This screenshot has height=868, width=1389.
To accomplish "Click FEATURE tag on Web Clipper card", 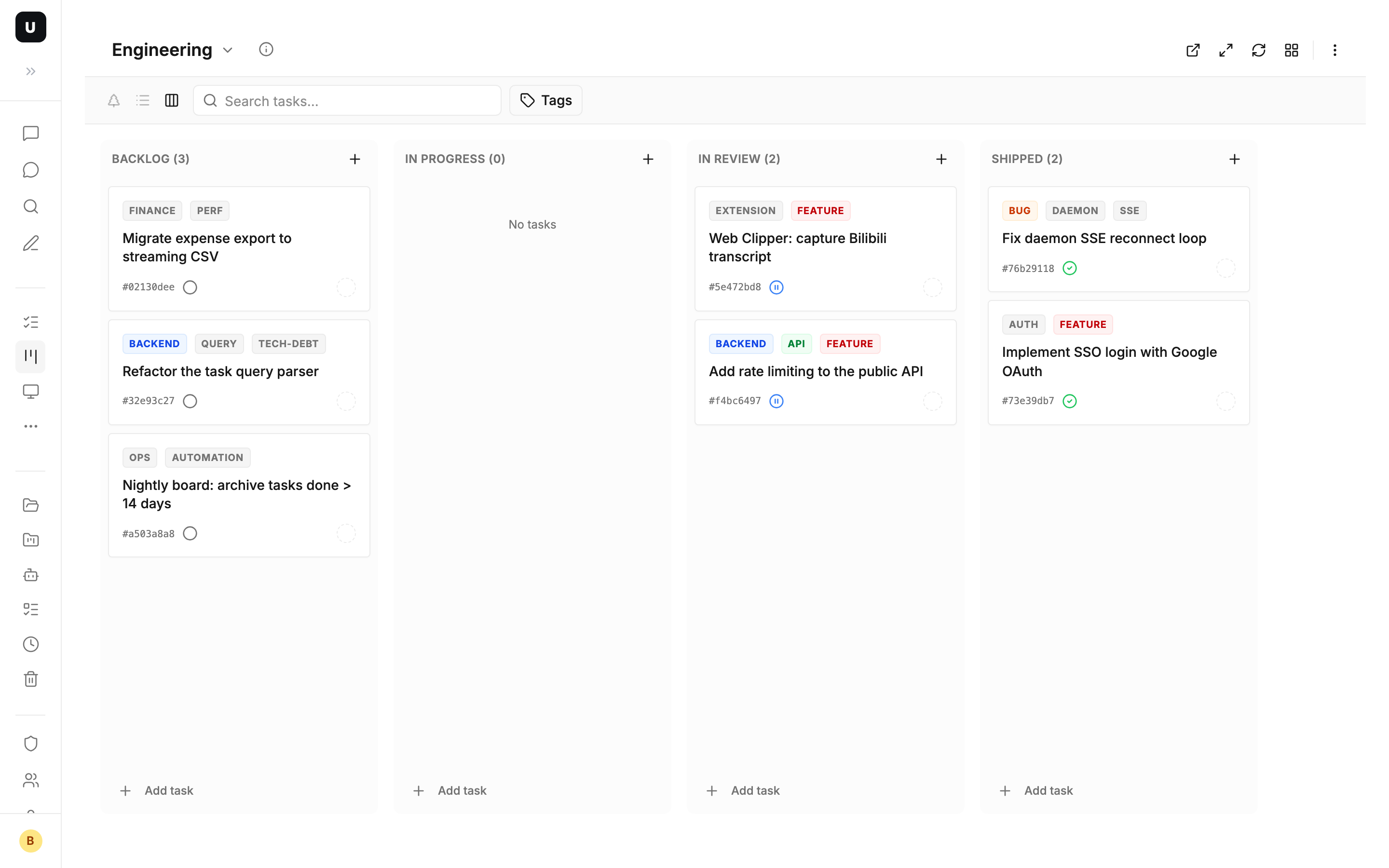I will tap(820, 211).
